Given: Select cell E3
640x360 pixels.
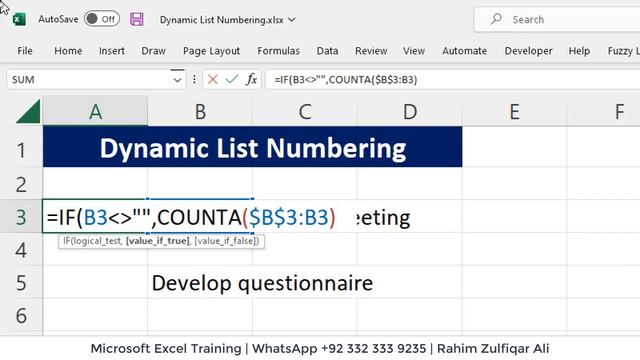Looking at the screenshot, I should coord(514,216).
